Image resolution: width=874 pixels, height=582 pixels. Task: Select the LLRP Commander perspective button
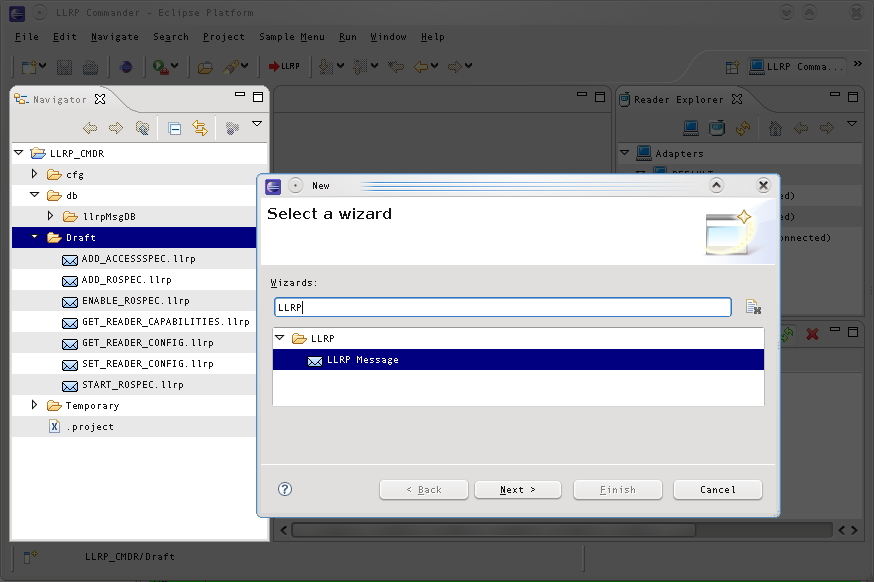coord(797,67)
